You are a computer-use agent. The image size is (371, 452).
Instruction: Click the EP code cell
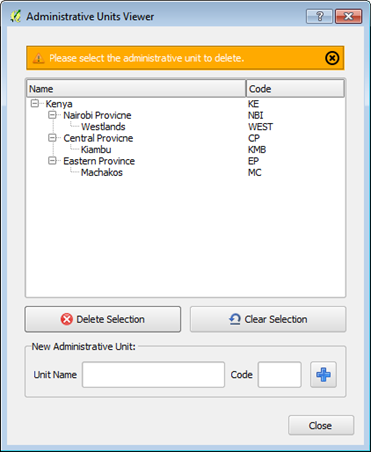pos(253,161)
